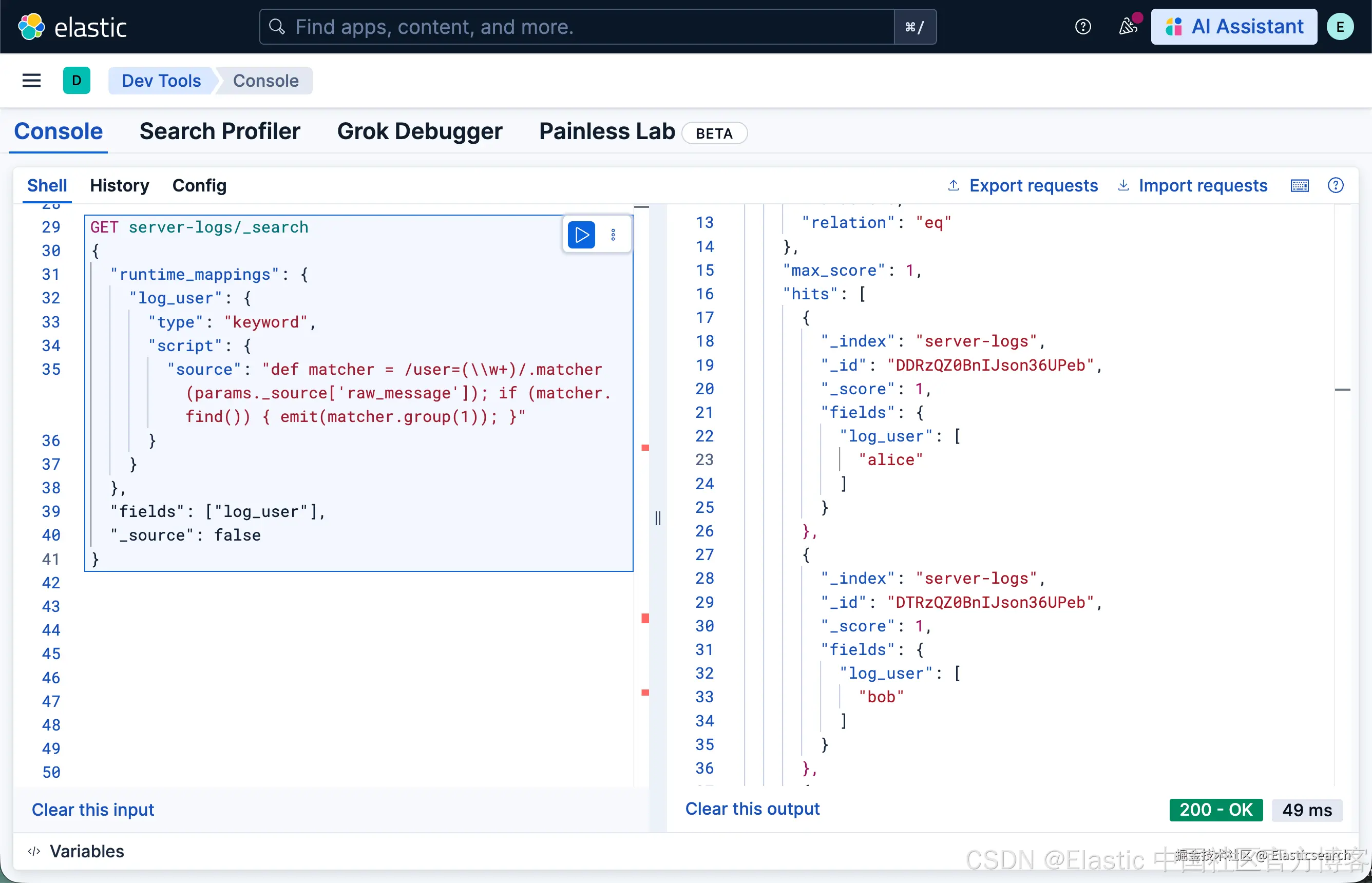Open the Config tab

tap(199, 186)
